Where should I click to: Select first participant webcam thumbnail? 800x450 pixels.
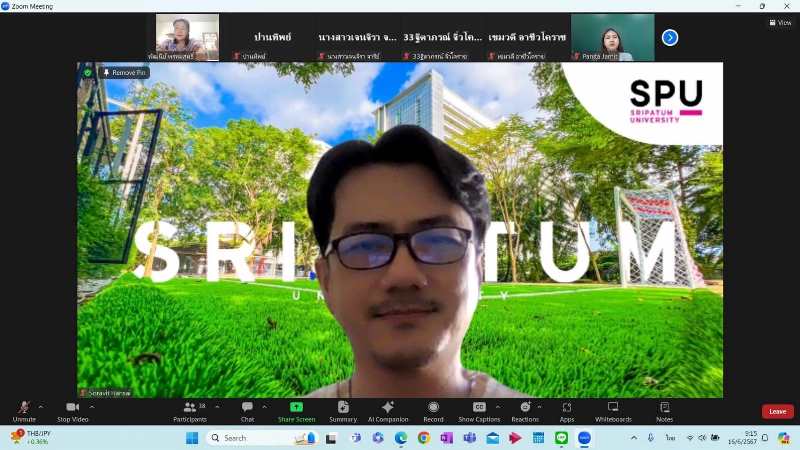point(187,38)
